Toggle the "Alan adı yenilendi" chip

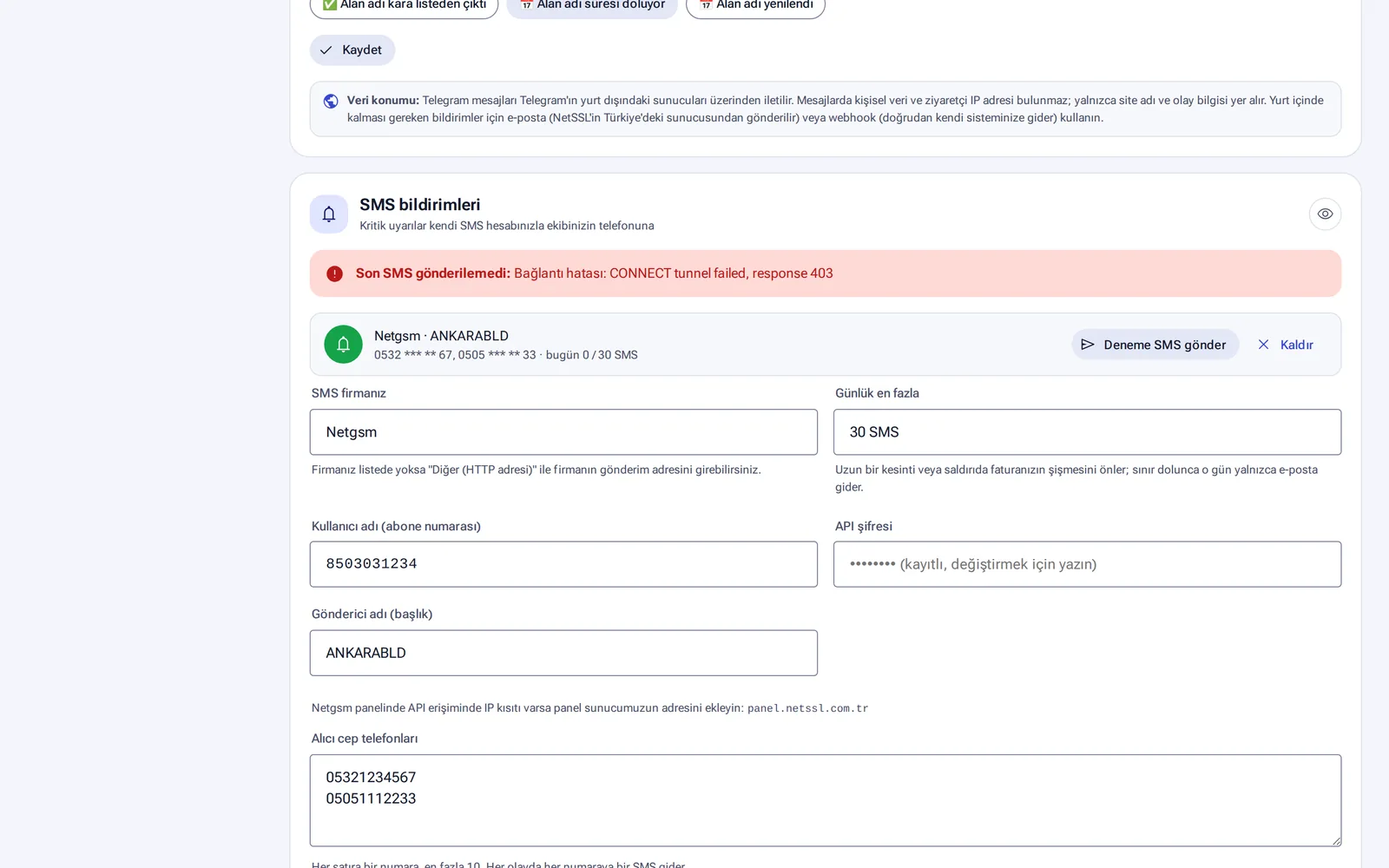click(x=755, y=5)
